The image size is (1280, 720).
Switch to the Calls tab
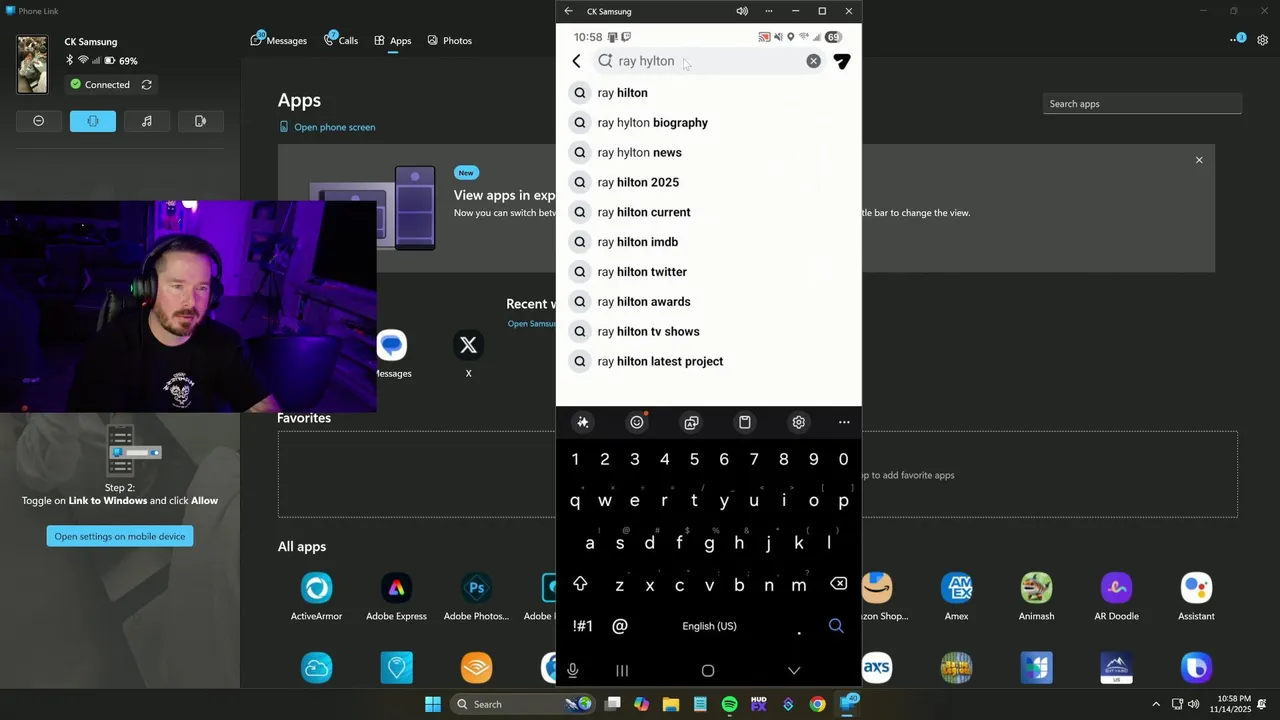340,41
